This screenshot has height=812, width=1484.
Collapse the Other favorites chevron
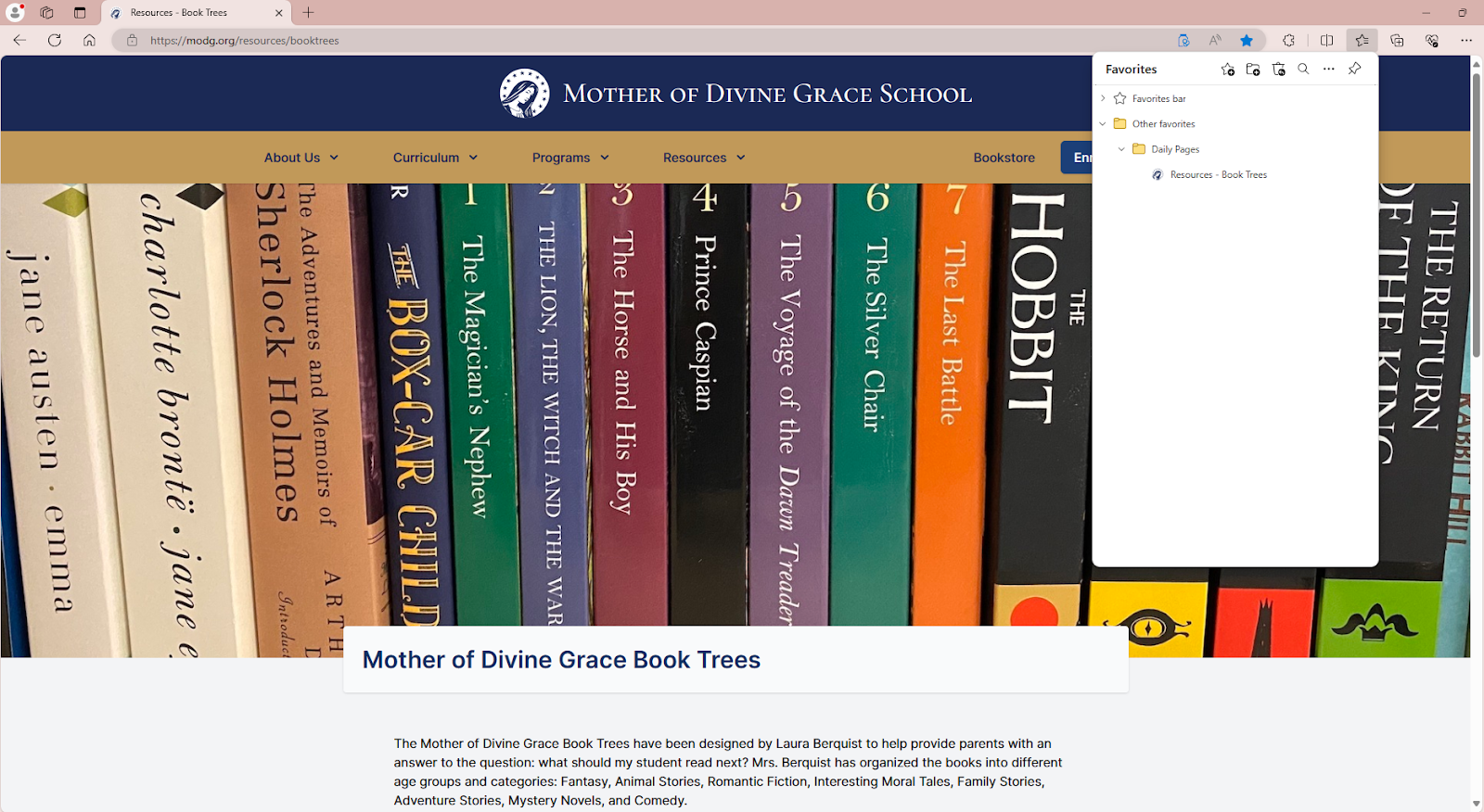pyautogui.click(x=1103, y=123)
